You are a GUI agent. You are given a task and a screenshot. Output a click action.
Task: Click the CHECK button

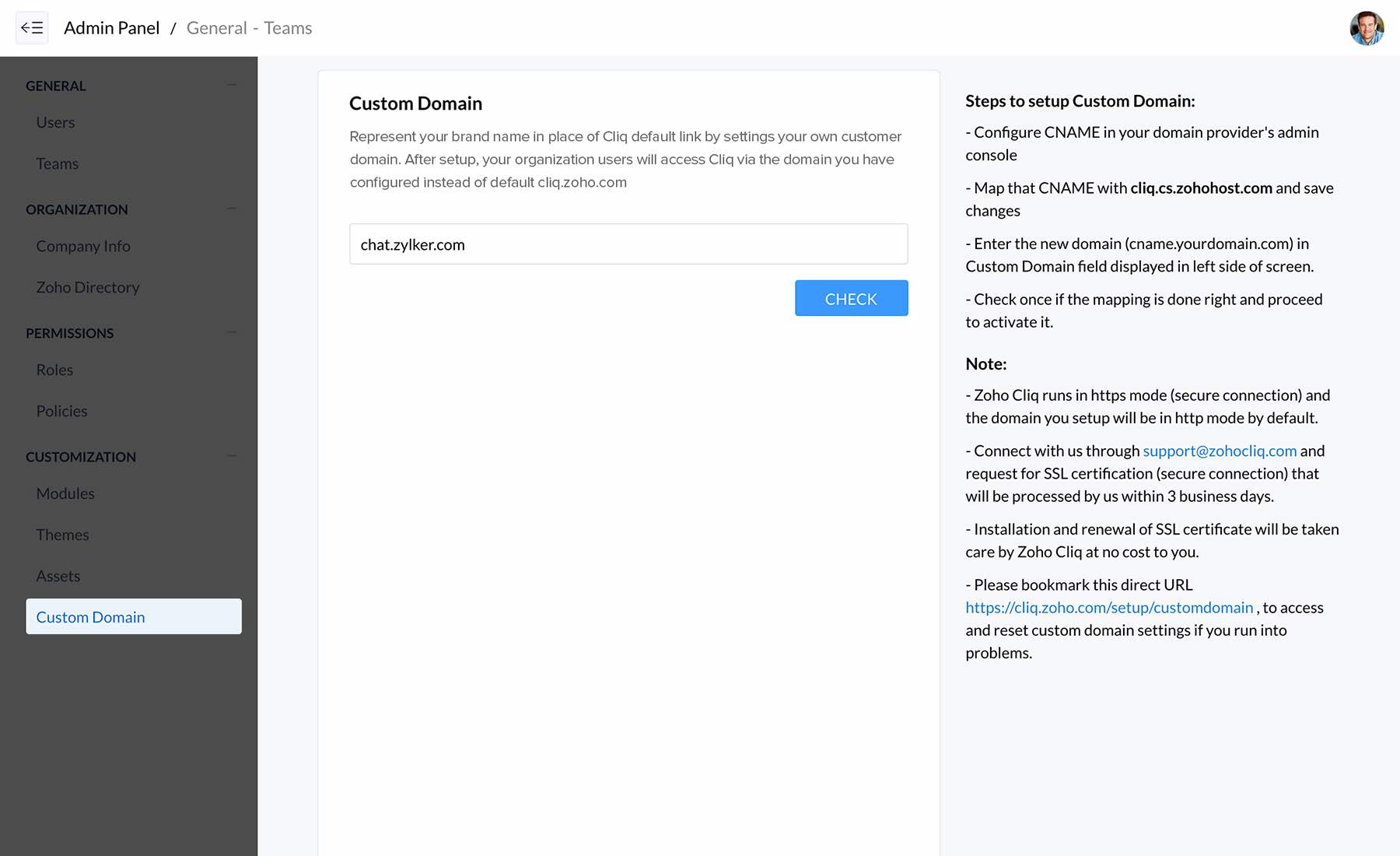pos(851,298)
